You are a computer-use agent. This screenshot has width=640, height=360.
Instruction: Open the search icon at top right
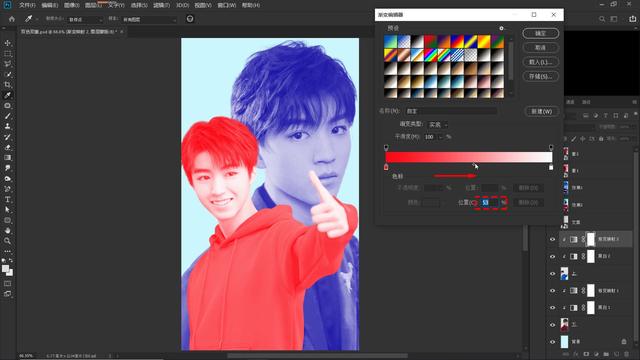pyautogui.click(x=602, y=19)
